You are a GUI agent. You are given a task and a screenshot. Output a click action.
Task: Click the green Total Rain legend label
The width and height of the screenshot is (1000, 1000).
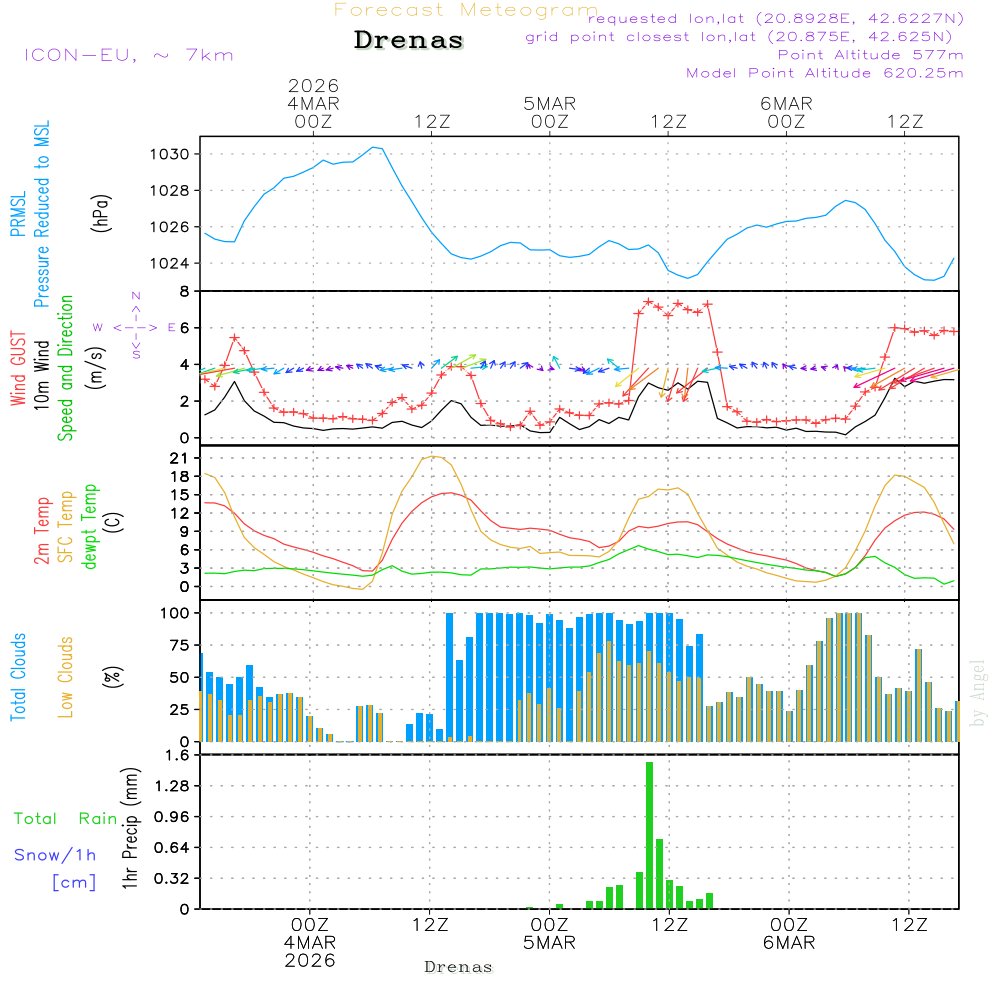point(66,818)
